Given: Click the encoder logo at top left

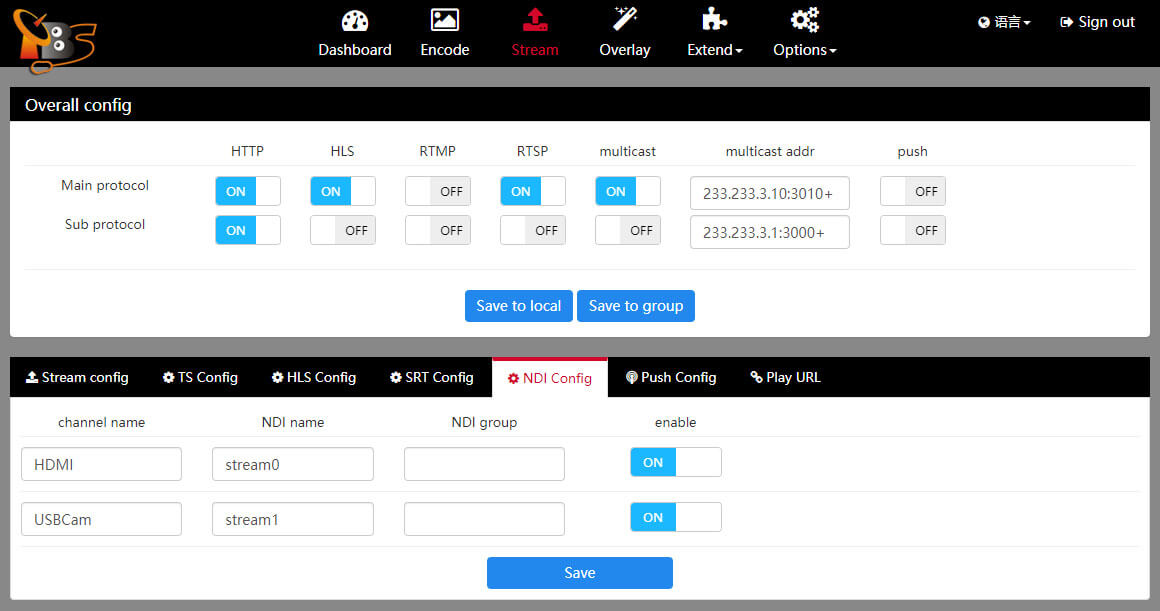Looking at the screenshot, I should pyautogui.click(x=53, y=40).
